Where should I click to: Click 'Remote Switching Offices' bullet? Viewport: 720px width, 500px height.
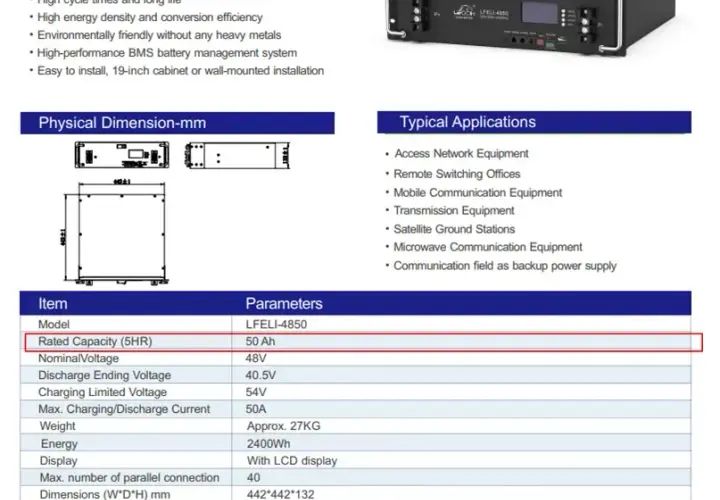tap(457, 174)
